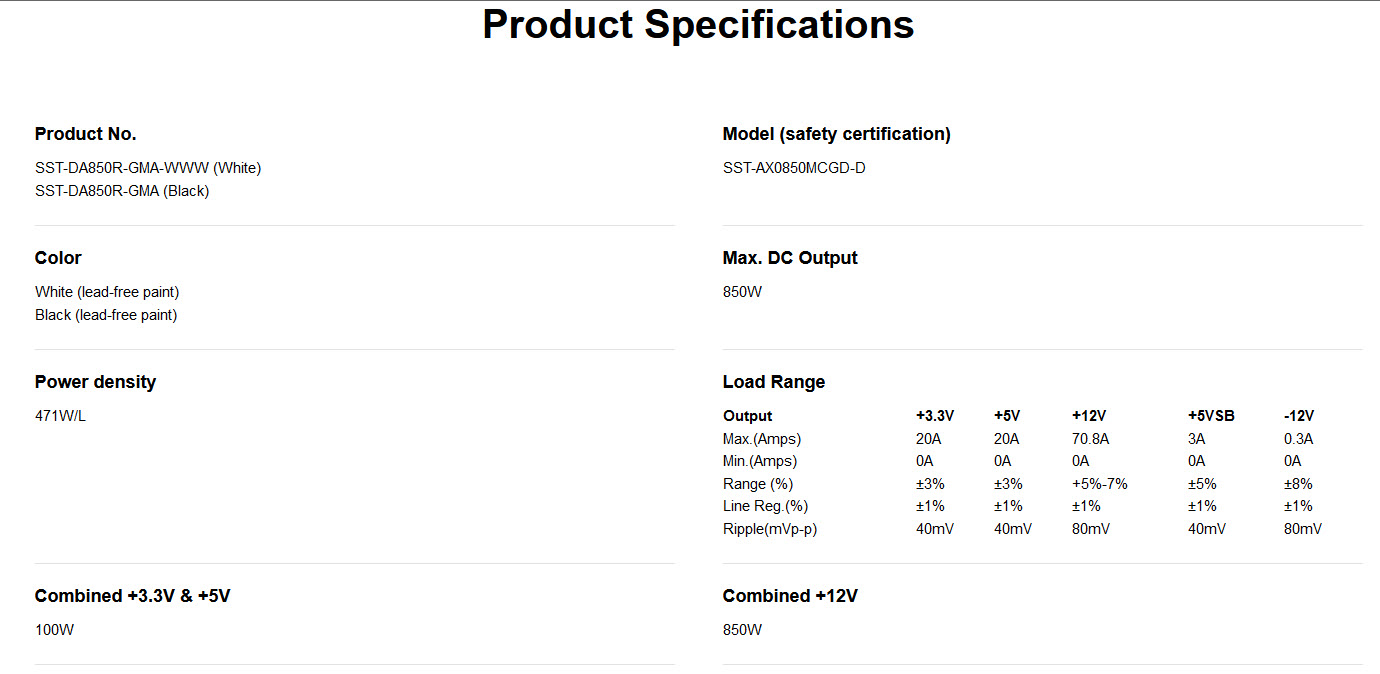Click the +5%-7% range value
This screenshot has height=674, width=1380.
1099,484
